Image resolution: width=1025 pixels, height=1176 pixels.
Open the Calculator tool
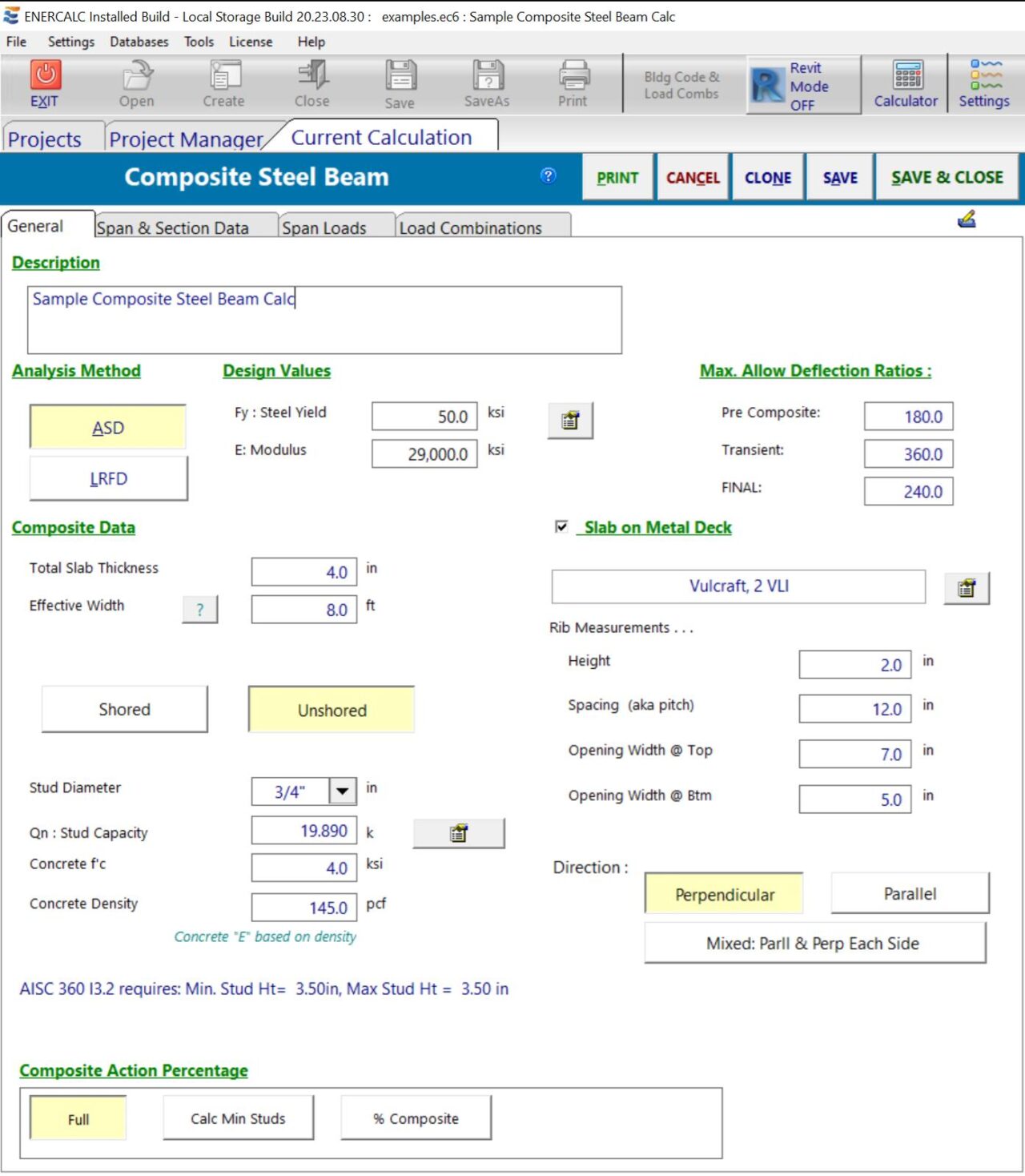(905, 84)
